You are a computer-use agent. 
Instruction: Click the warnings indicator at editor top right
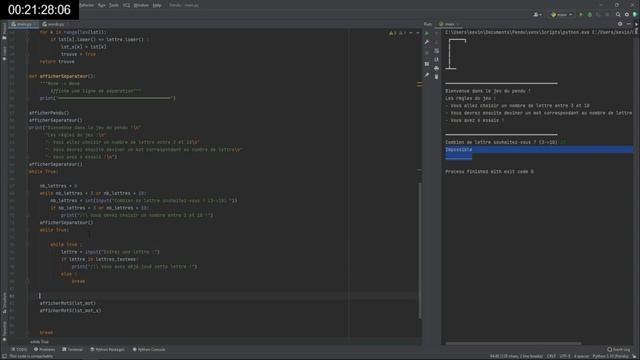coord(397,33)
